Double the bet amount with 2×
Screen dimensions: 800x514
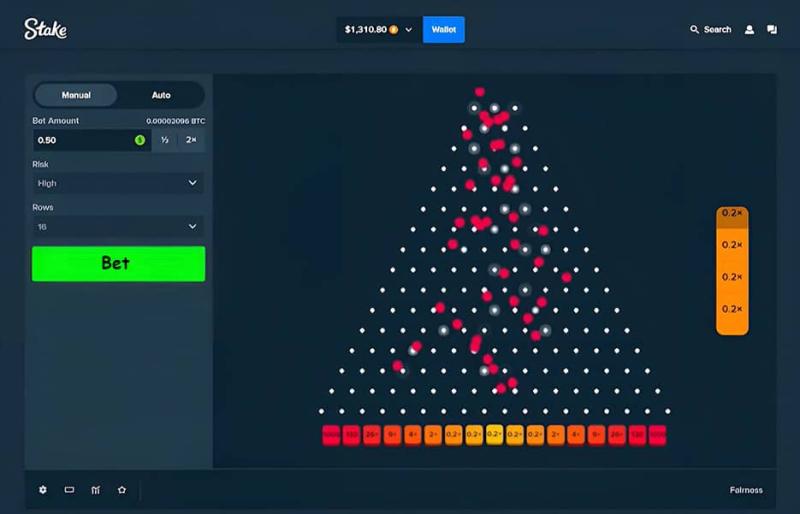tap(191, 140)
